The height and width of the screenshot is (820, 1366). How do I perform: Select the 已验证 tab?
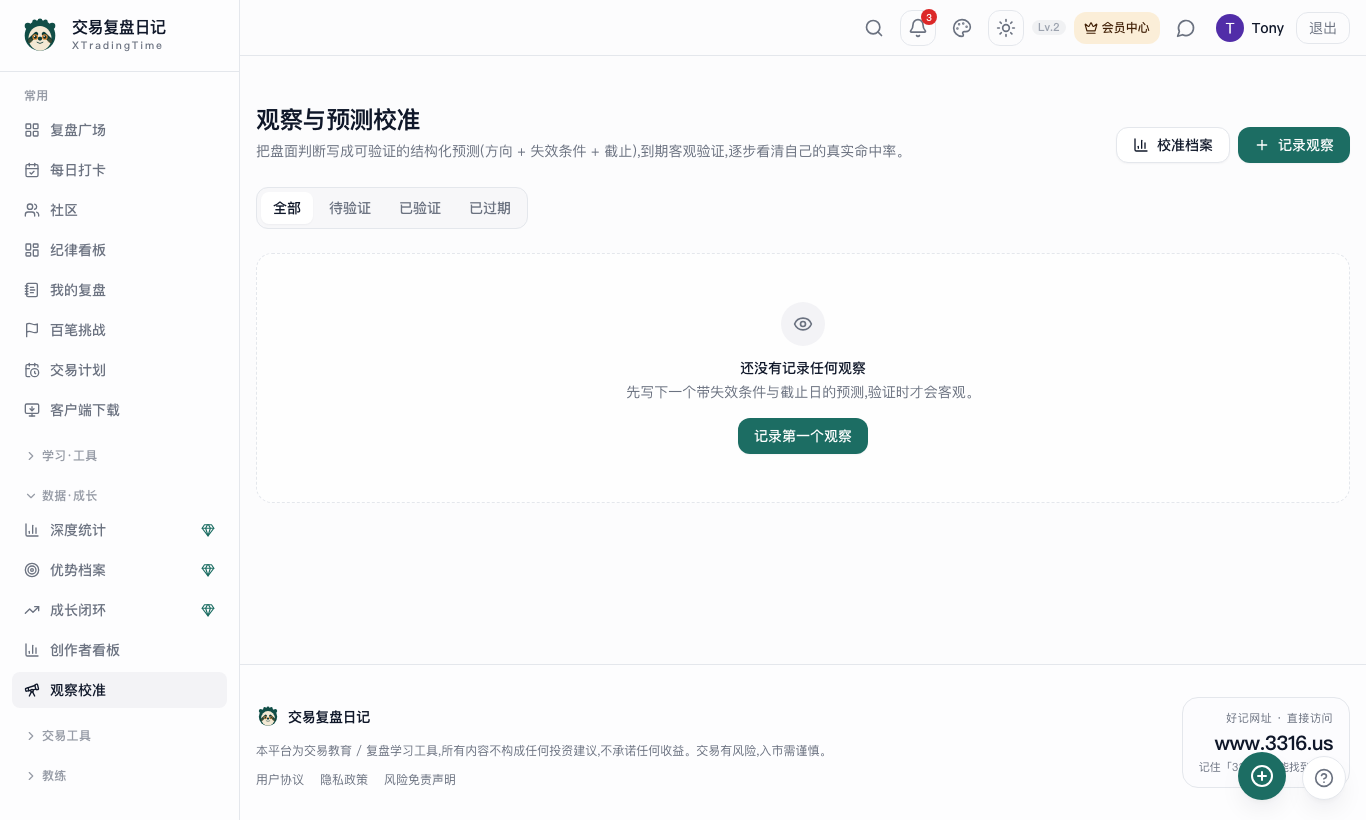click(x=420, y=208)
